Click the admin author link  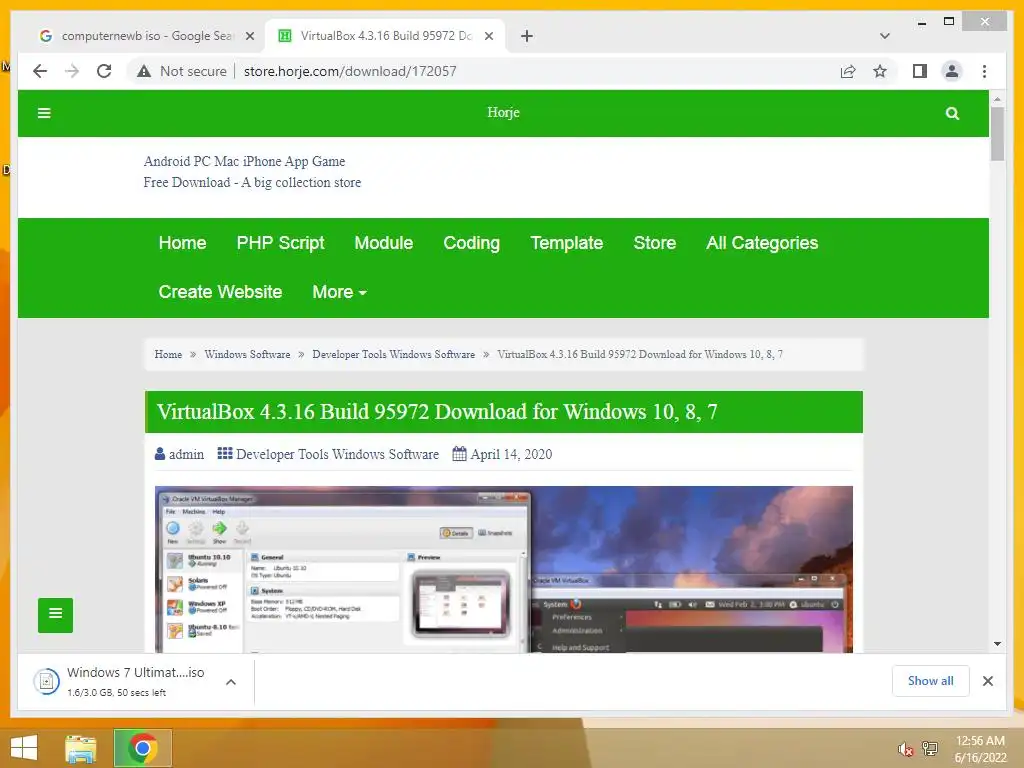coord(186,454)
